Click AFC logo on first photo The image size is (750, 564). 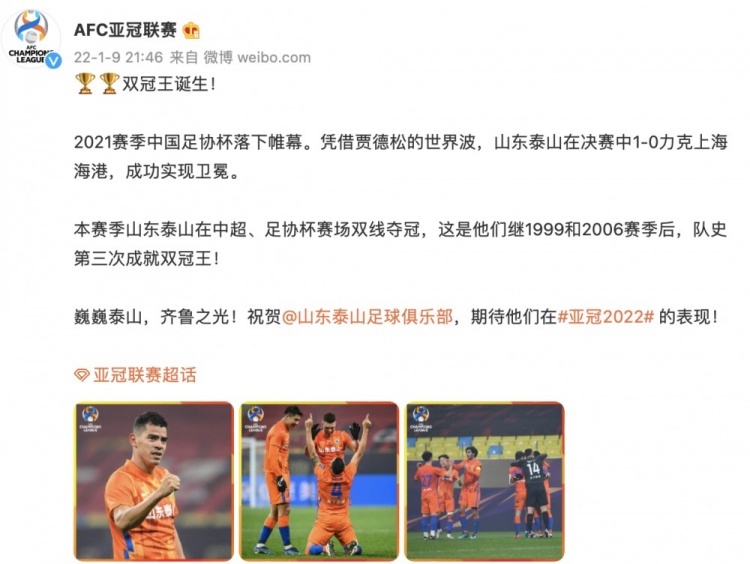pos(90,419)
